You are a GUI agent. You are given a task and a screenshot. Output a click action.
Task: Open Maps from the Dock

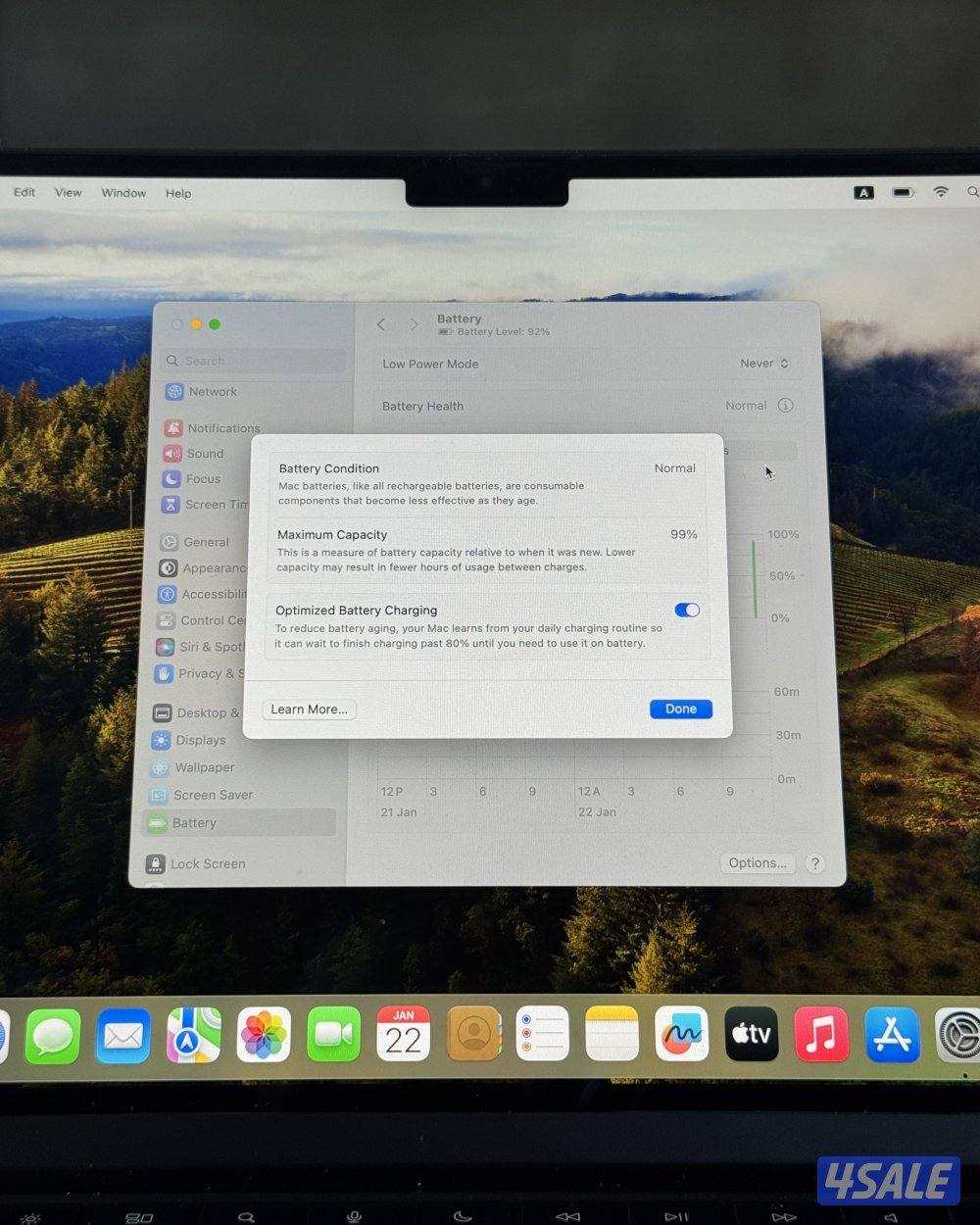click(193, 1035)
